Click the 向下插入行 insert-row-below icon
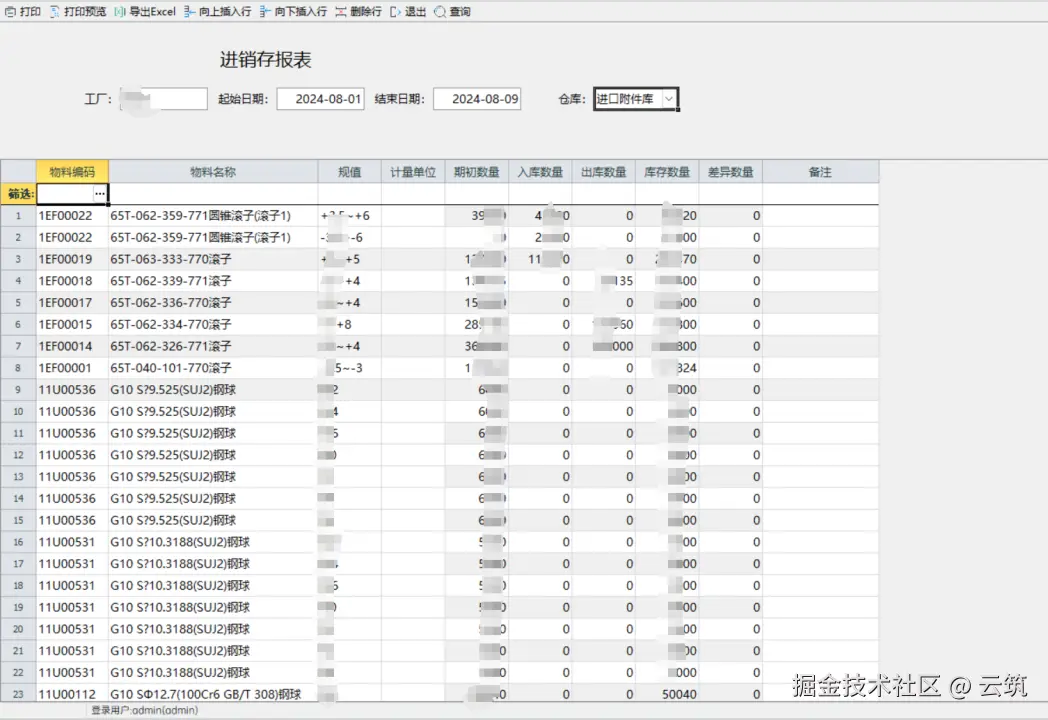 [x=265, y=11]
